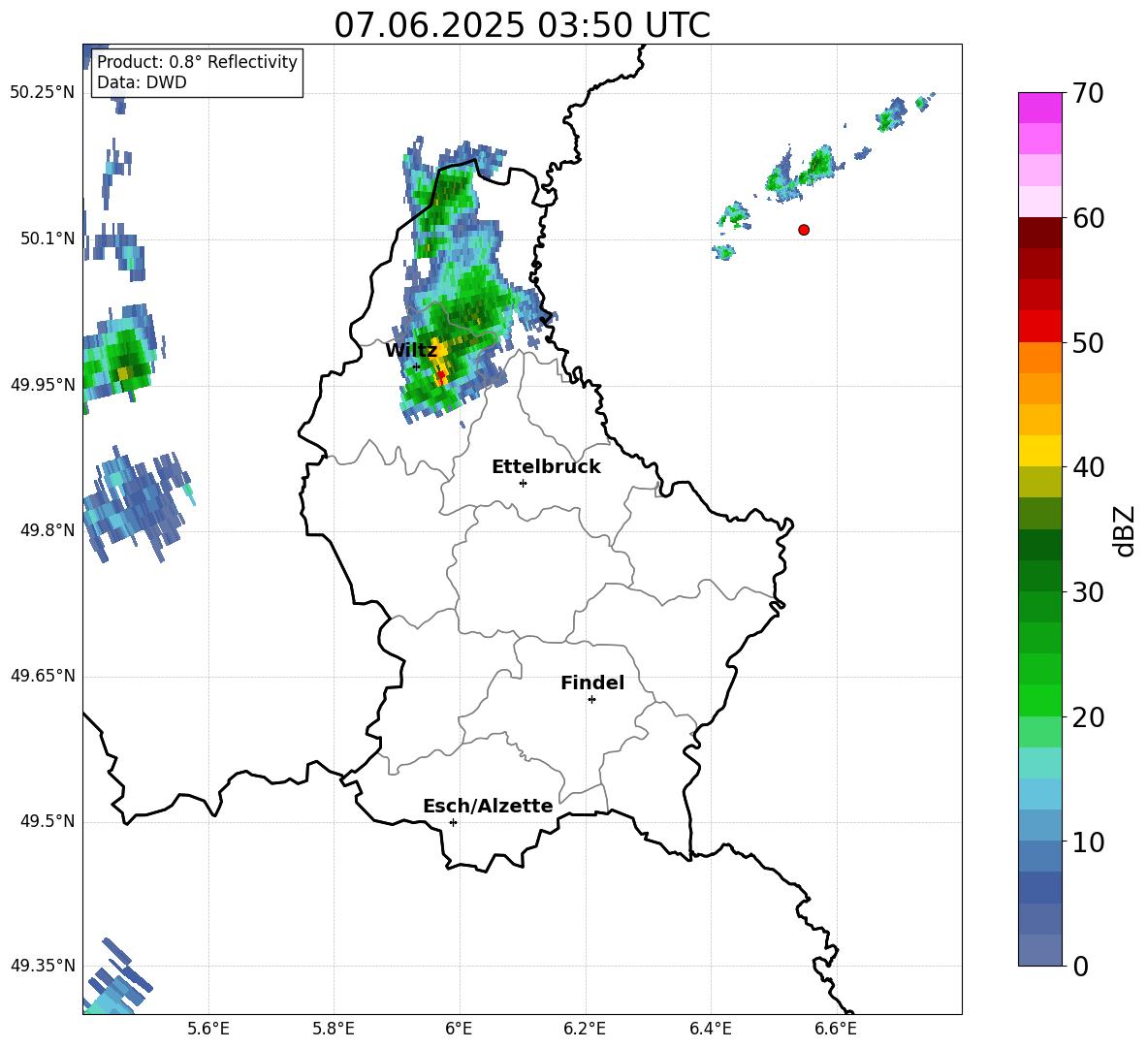Viewport: 1148px width, 1048px height.
Task: Click the Ettelbruck city label
Action: 546,467
